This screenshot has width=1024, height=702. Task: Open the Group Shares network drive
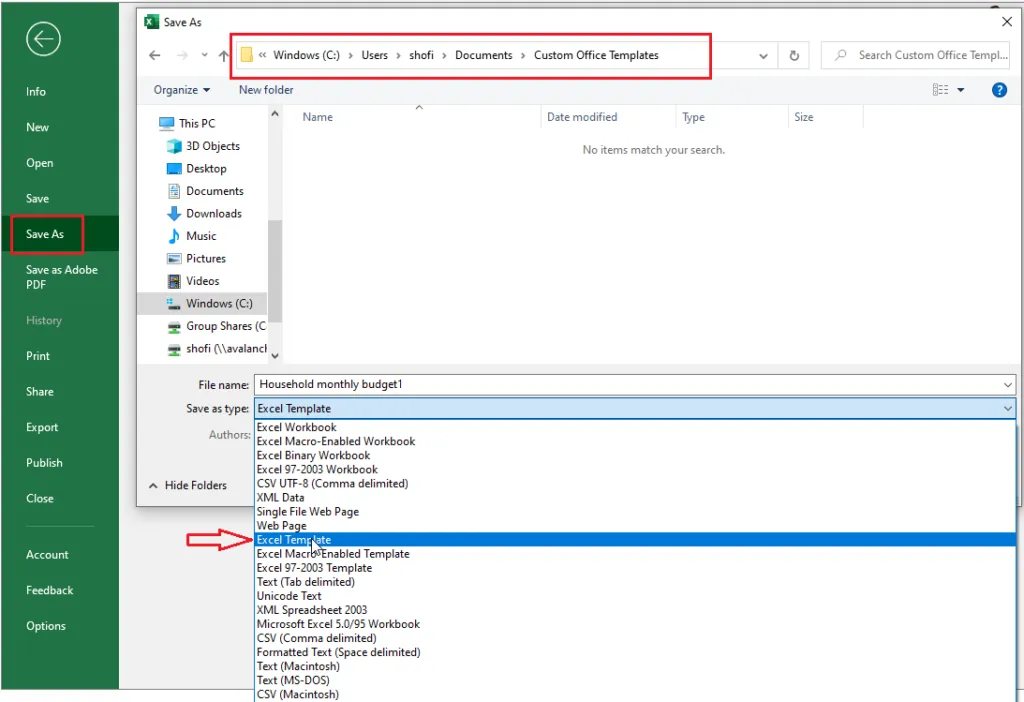pyautogui.click(x=216, y=326)
